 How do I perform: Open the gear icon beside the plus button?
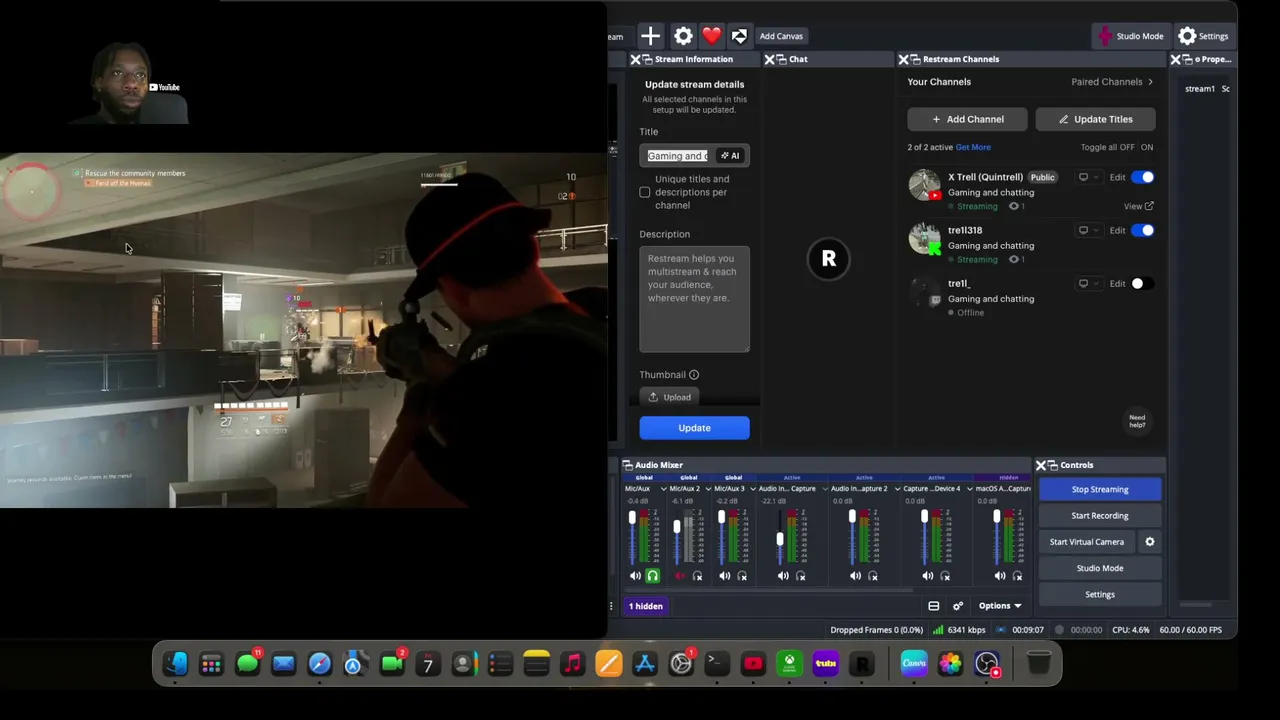click(683, 36)
